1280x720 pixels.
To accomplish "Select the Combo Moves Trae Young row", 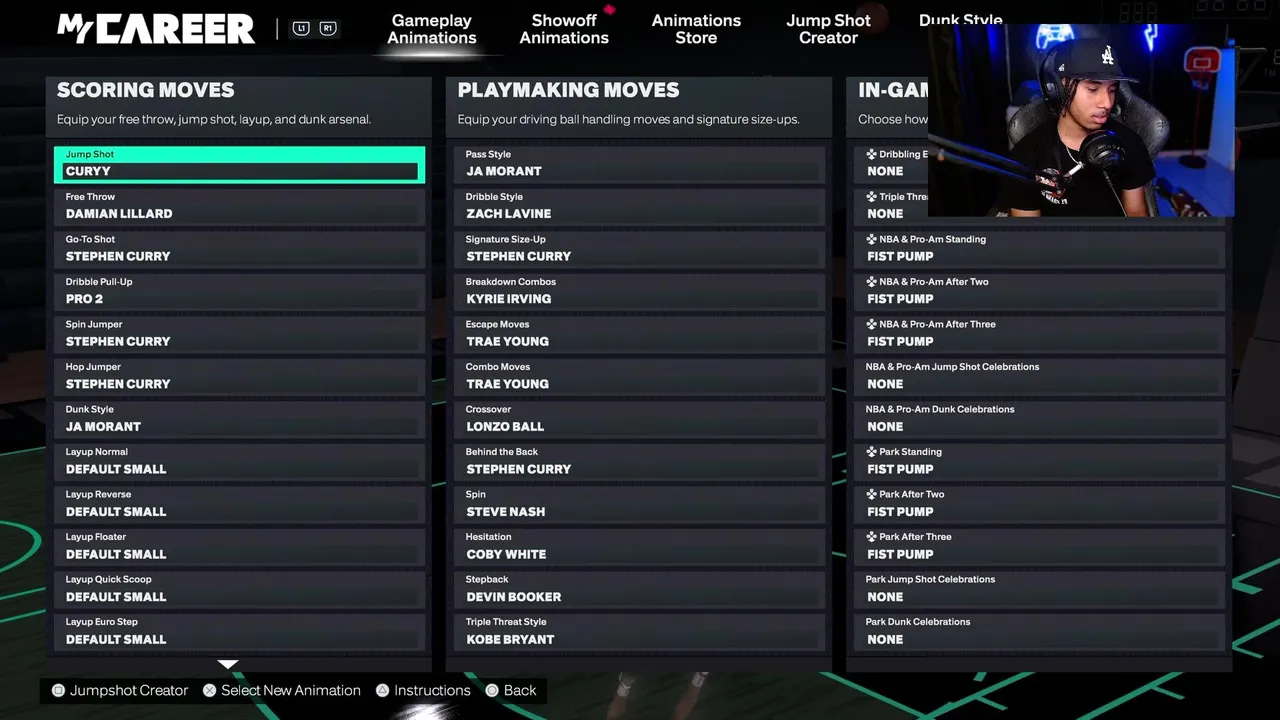I will 639,377.
